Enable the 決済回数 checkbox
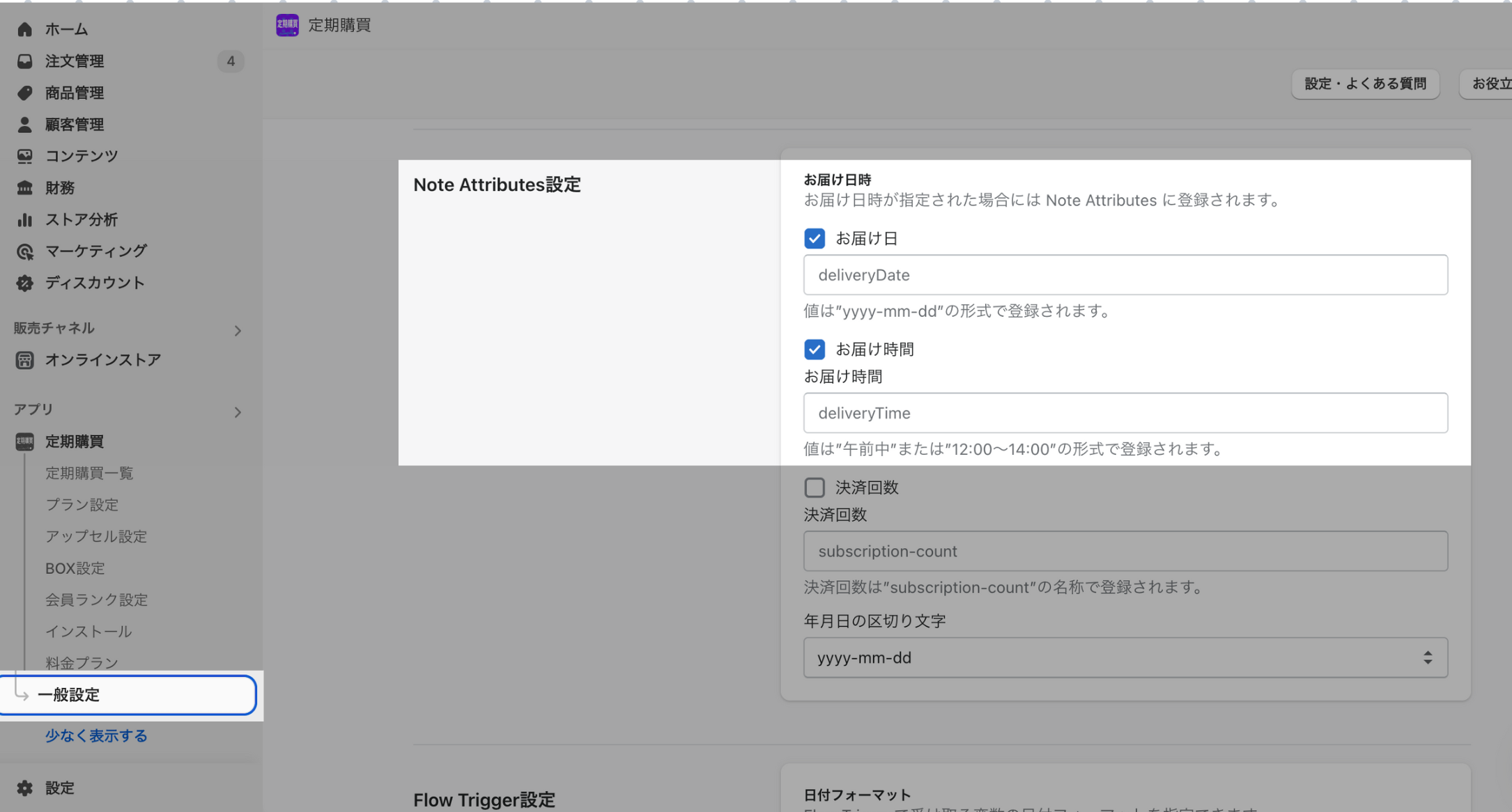This screenshot has width=1512, height=812. coord(815,487)
